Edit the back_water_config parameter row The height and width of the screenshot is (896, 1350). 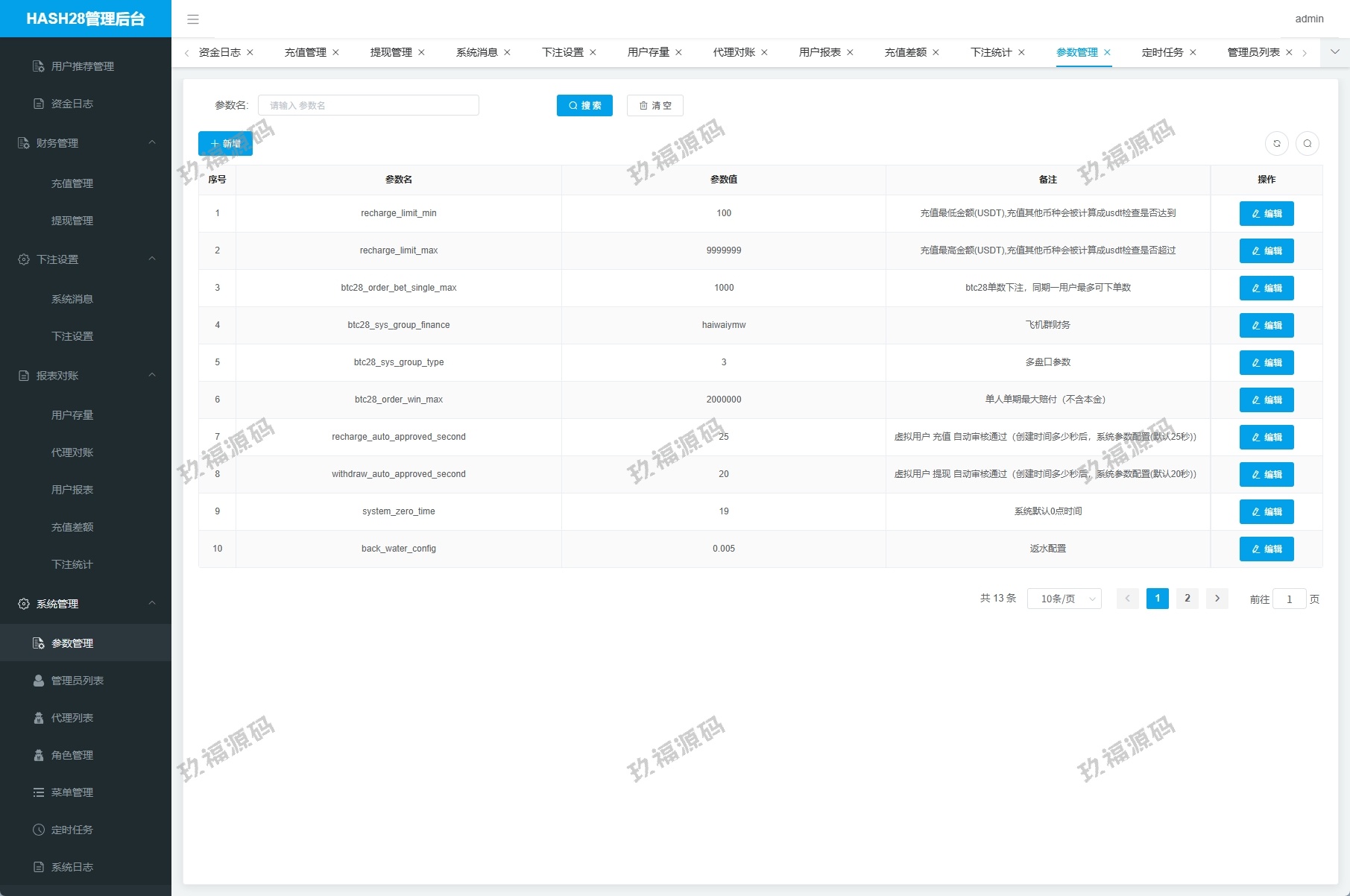pos(1267,549)
